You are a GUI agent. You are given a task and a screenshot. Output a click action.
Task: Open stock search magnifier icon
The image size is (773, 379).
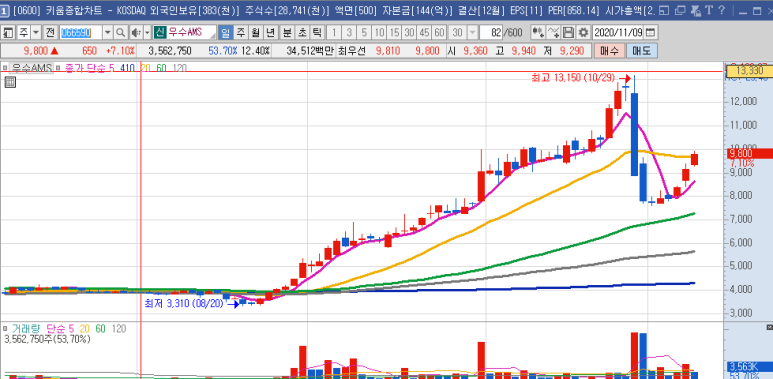point(121,33)
